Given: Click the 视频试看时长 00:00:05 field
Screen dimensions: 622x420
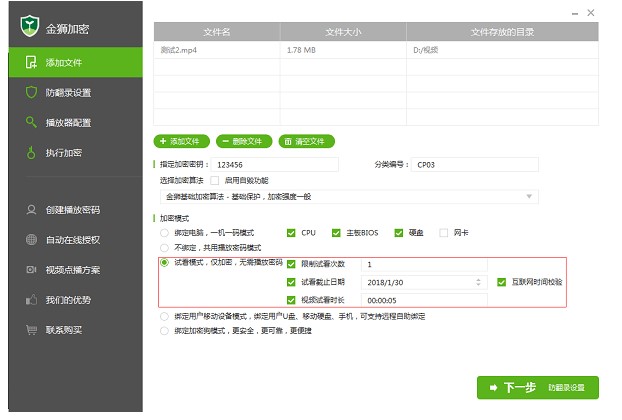Looking at the screenshot, I should click(x=424, y=300).
